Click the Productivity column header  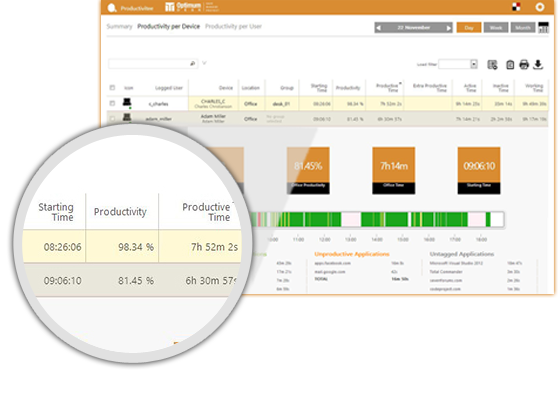[348, 88]
